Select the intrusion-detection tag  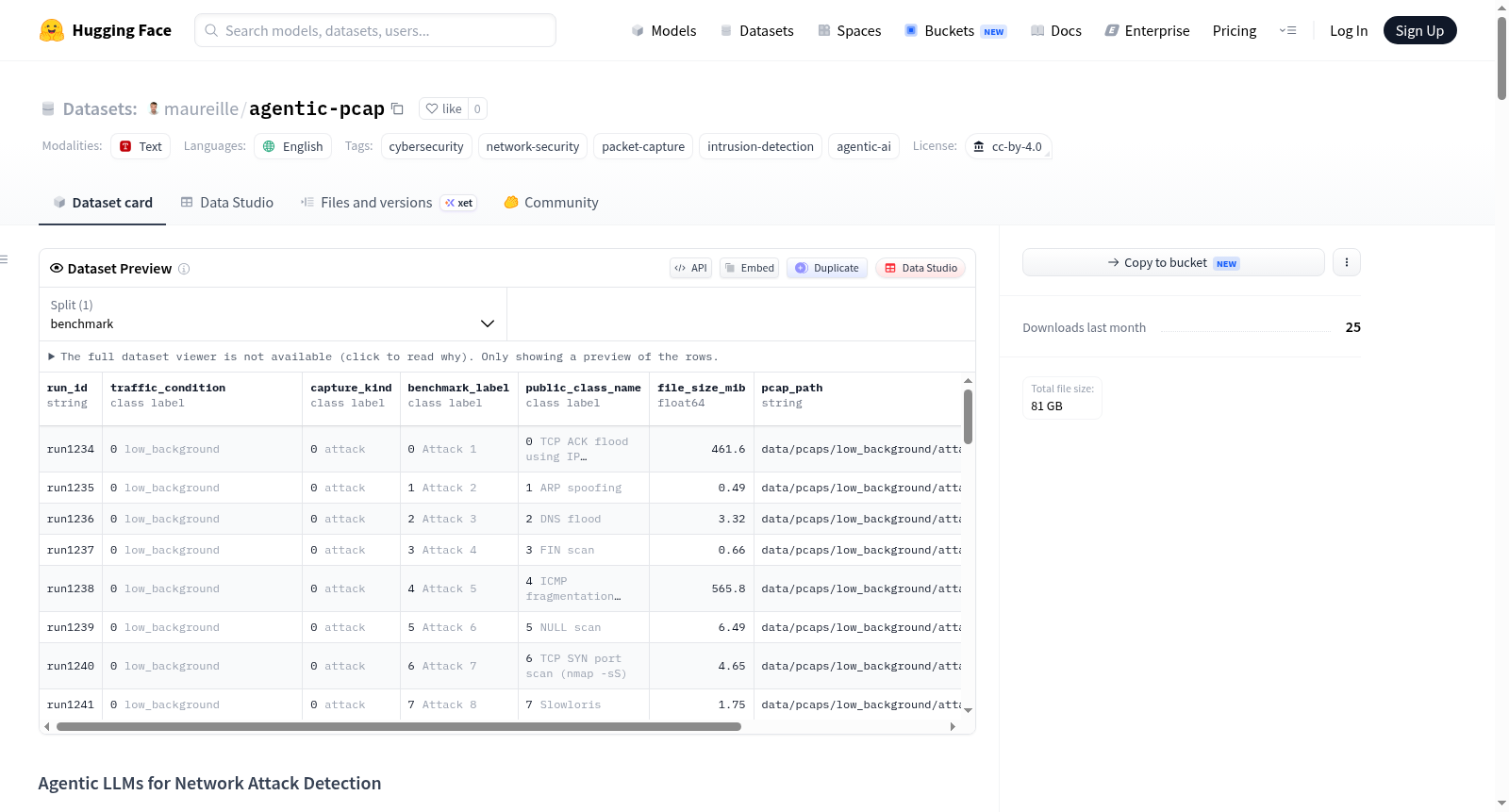(760, 146)
